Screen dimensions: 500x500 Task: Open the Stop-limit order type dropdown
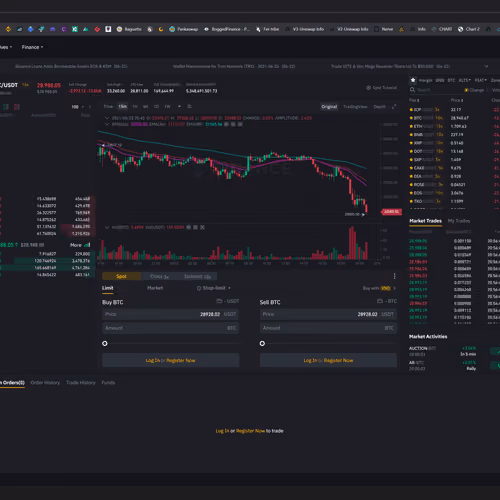click(214, 288)
